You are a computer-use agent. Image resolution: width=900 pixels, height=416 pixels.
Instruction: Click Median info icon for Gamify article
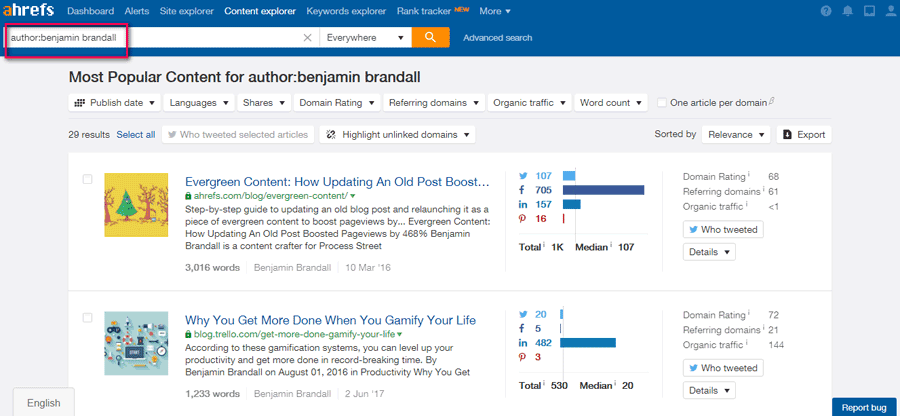click(614, 384)
